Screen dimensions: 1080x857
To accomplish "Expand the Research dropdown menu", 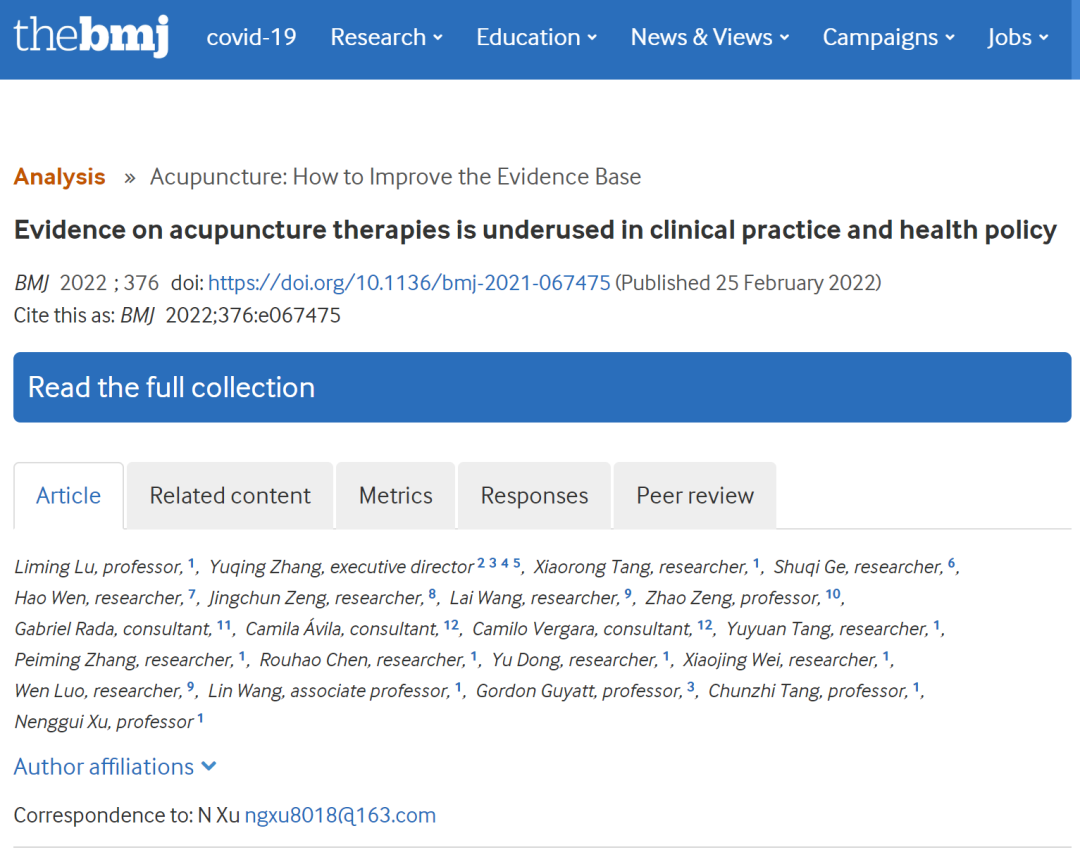I will coord(386,37).
